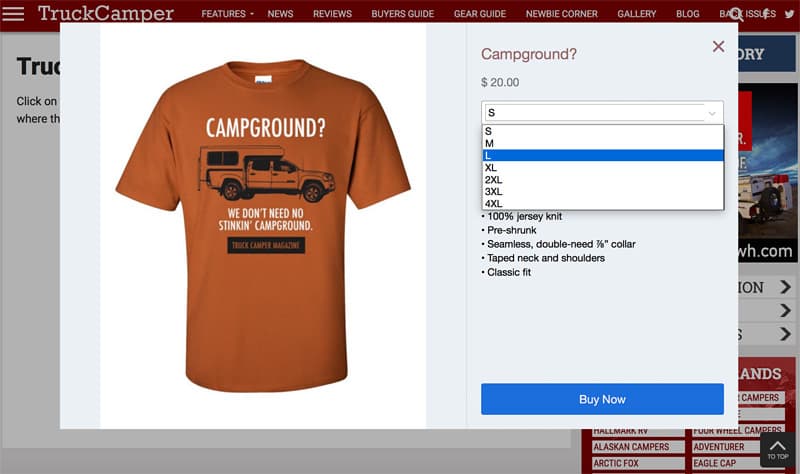Open the Twitter bird icon
The width and height of the screenshot is (800, 474).
pyautogui.click(x=789, y=14)
